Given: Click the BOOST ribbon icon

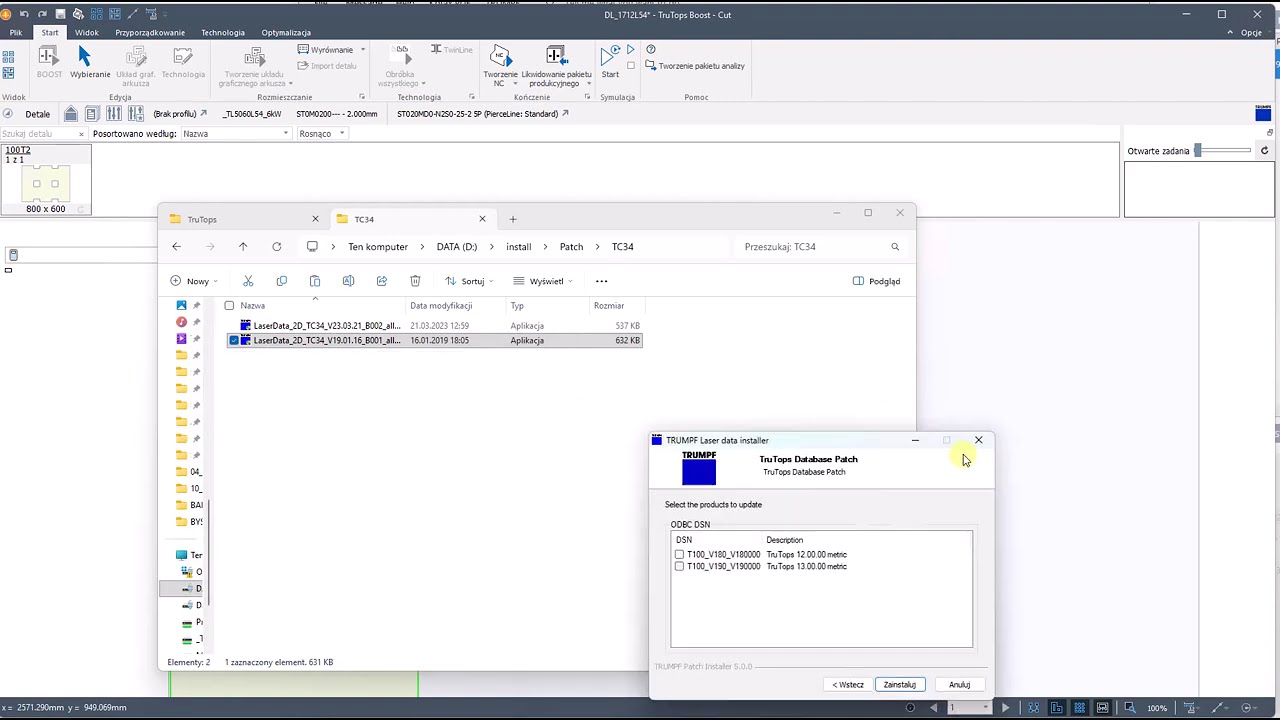Looking at the screenshot, I should (x=48, y=57).
